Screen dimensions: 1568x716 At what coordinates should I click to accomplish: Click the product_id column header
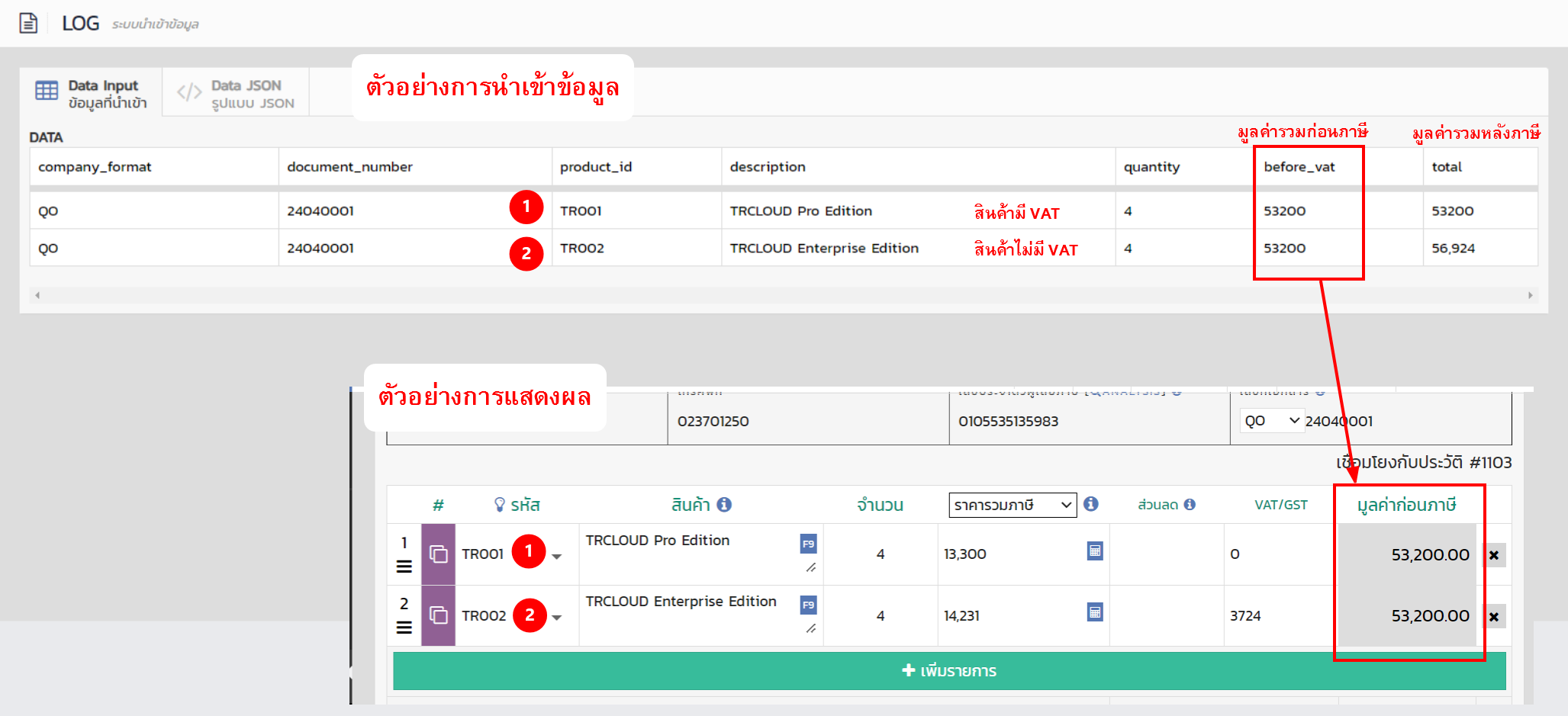[636, 167]
